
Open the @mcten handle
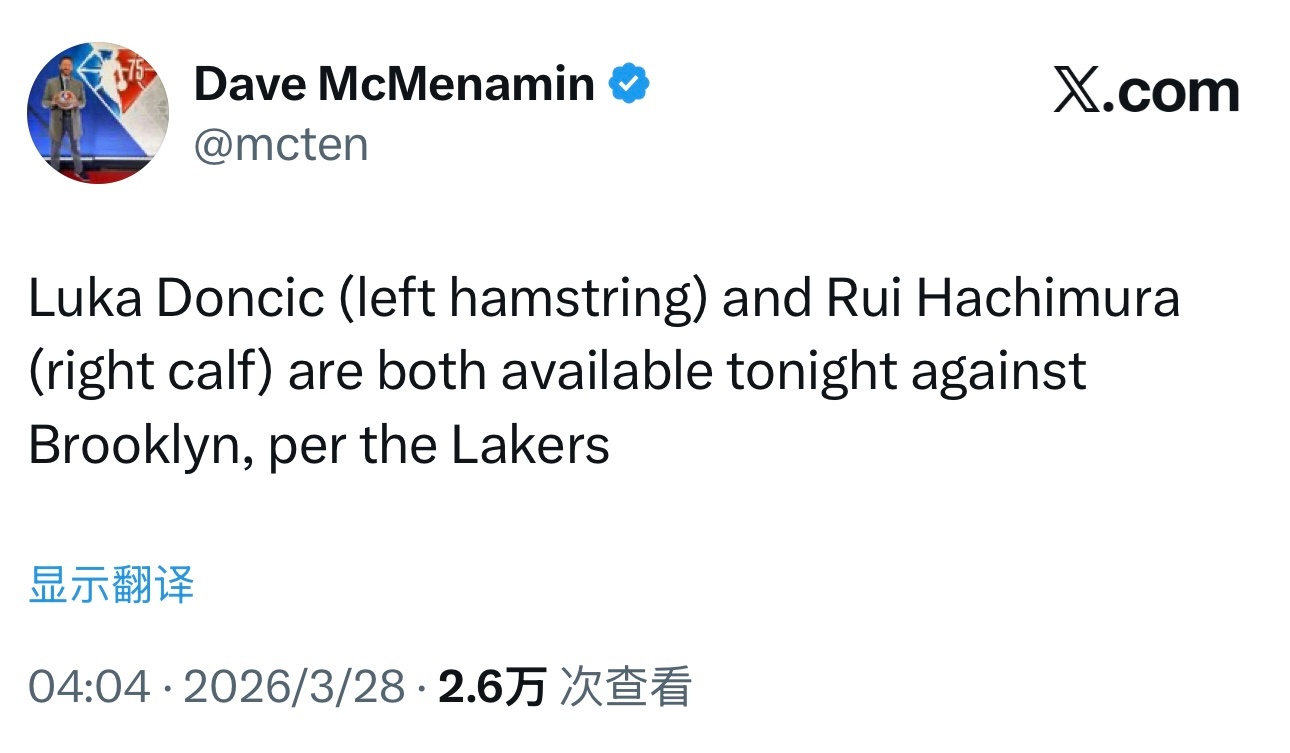[281, 145]
